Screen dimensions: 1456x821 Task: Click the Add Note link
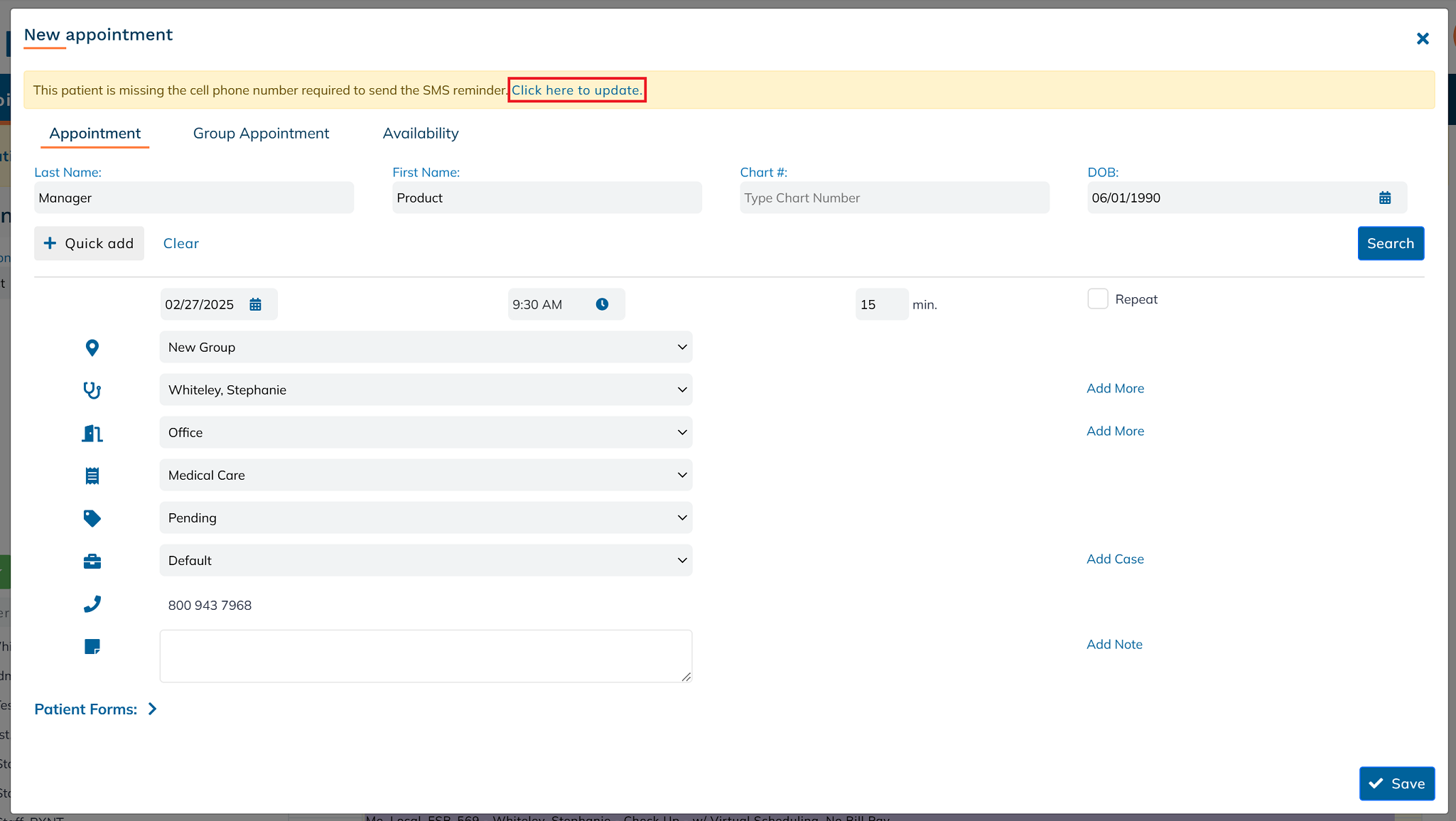[x=1114, y=644]
